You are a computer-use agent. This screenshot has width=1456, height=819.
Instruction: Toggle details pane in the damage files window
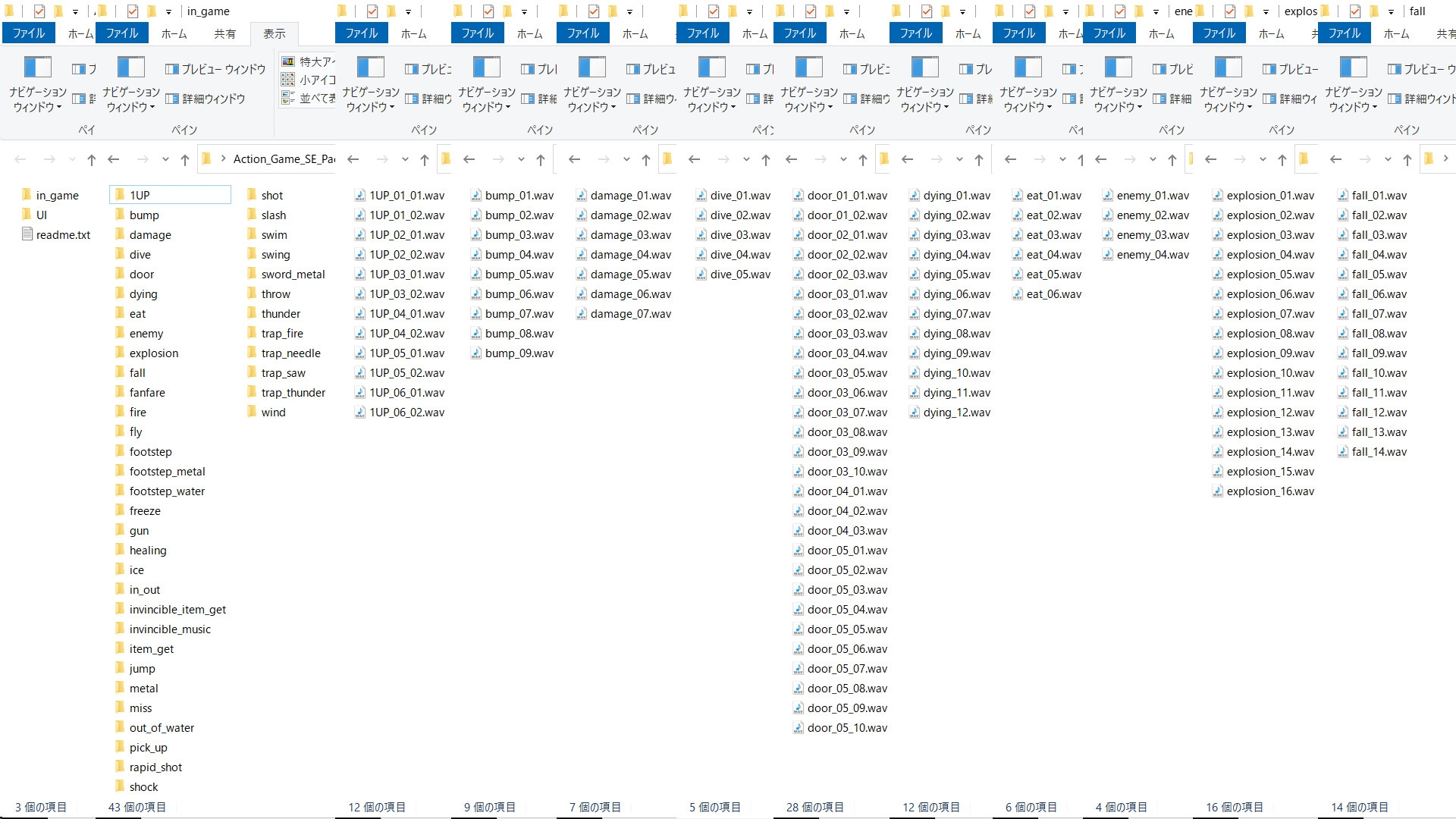651,99
